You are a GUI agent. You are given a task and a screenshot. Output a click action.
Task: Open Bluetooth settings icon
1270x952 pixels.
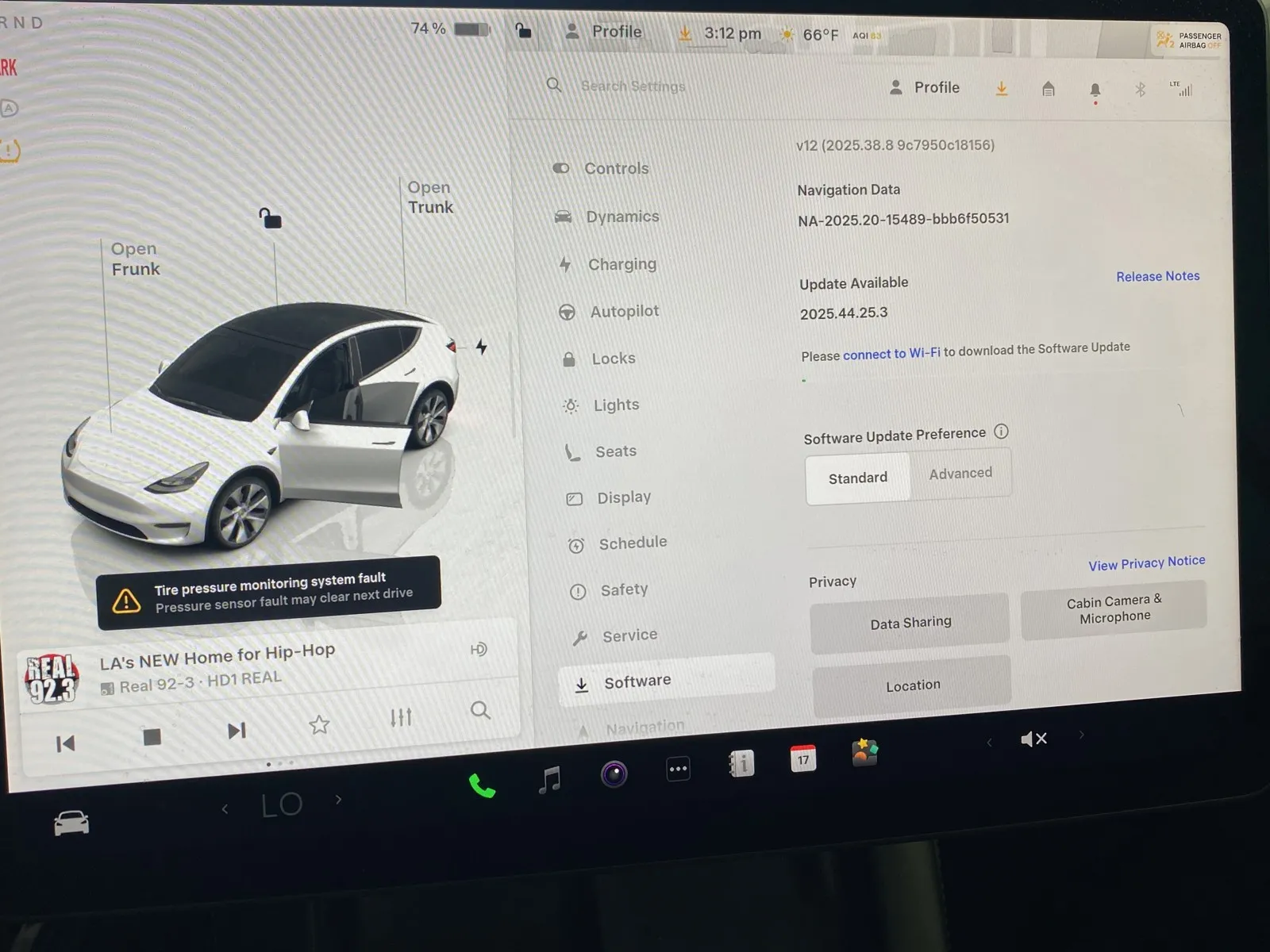click(1140, 90)
